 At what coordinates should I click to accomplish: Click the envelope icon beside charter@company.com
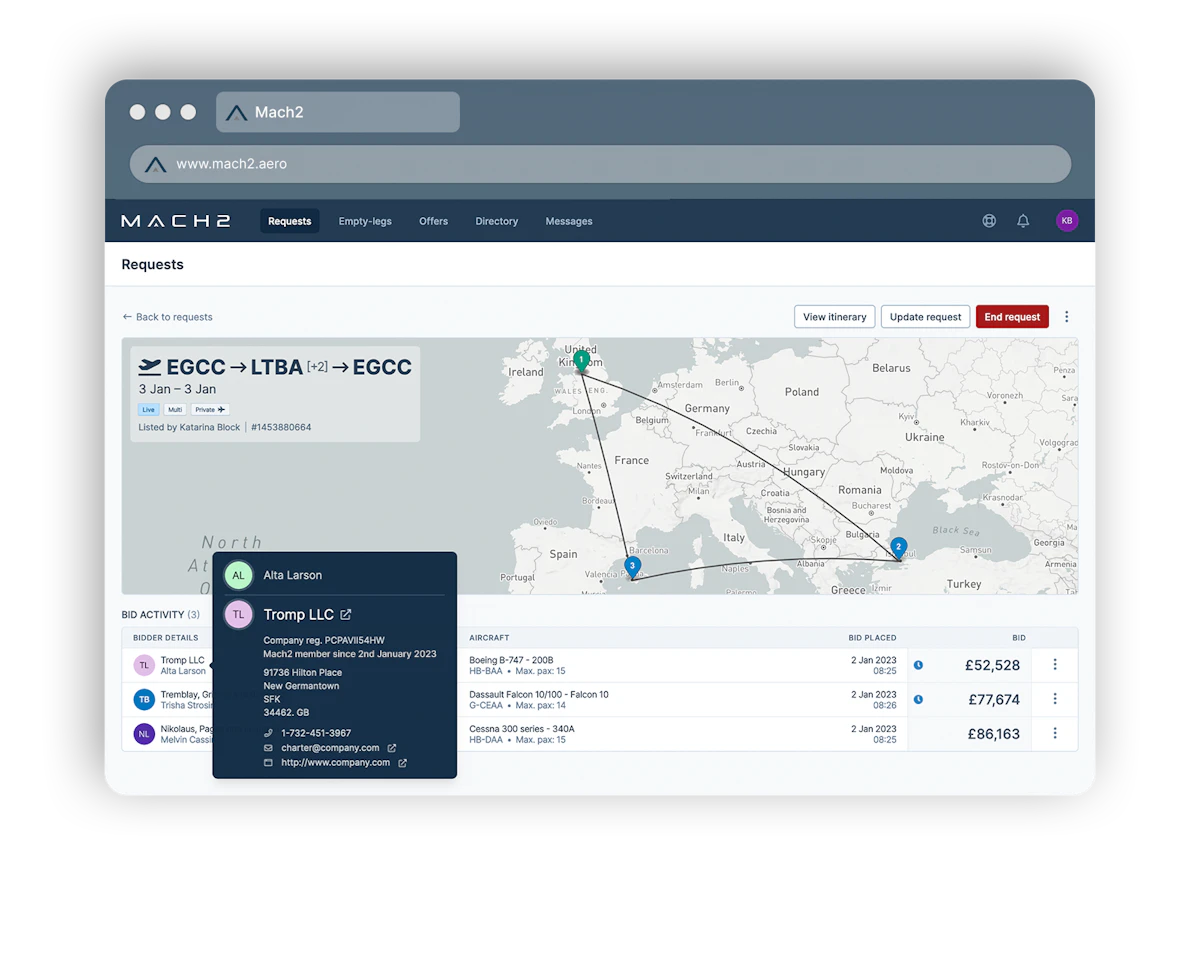pyautogui.click(x=268, y=748)
